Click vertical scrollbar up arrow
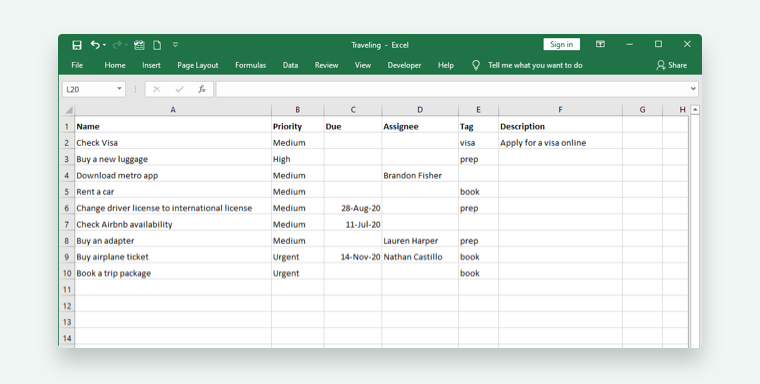The height and width of the screenshot is (384, 760). [695, 110]
